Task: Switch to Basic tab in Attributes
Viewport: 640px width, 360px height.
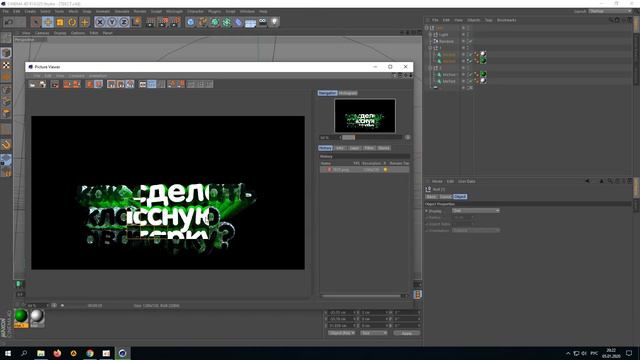Action: tap(431, 197)
